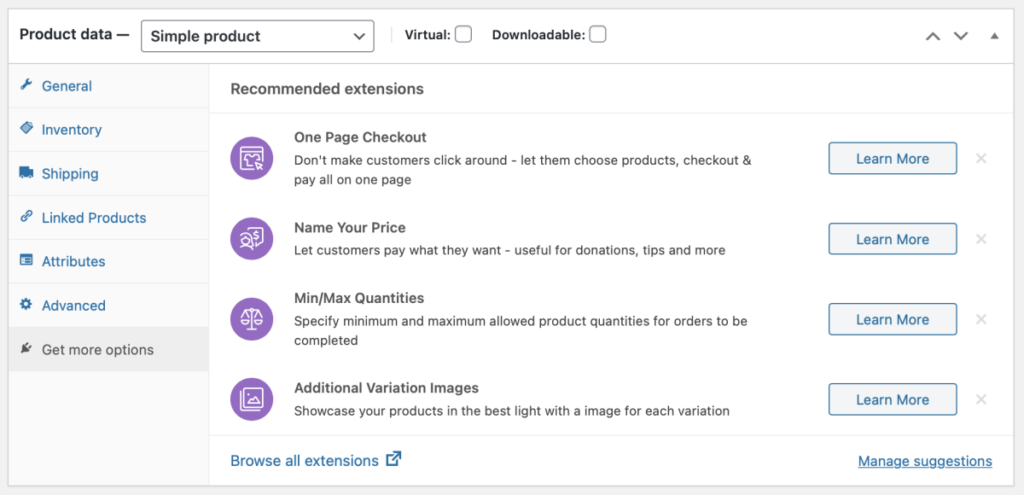Viewport: 1024px width, 495px height.
Task: Select the Get more options tab
Action: (108, 349)
